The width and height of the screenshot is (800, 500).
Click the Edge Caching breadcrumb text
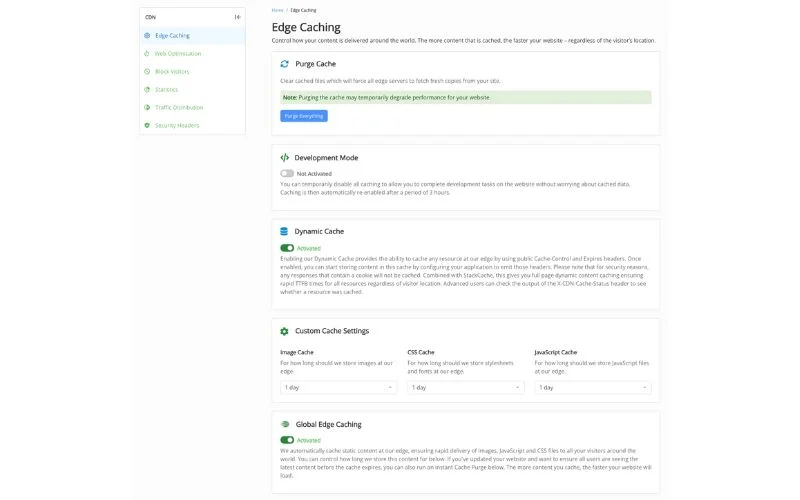tap(304, 10)
